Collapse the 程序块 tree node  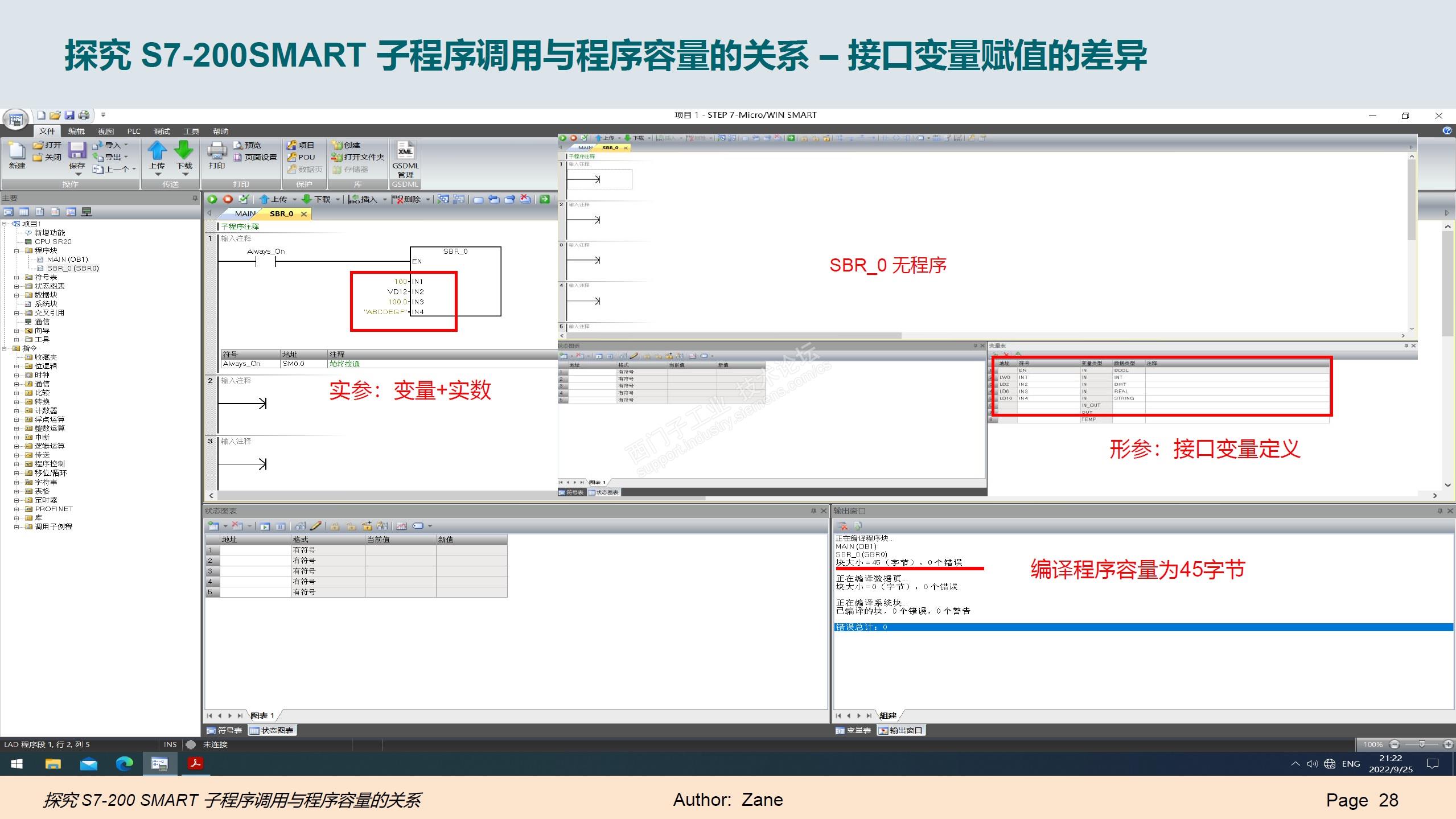17,250
